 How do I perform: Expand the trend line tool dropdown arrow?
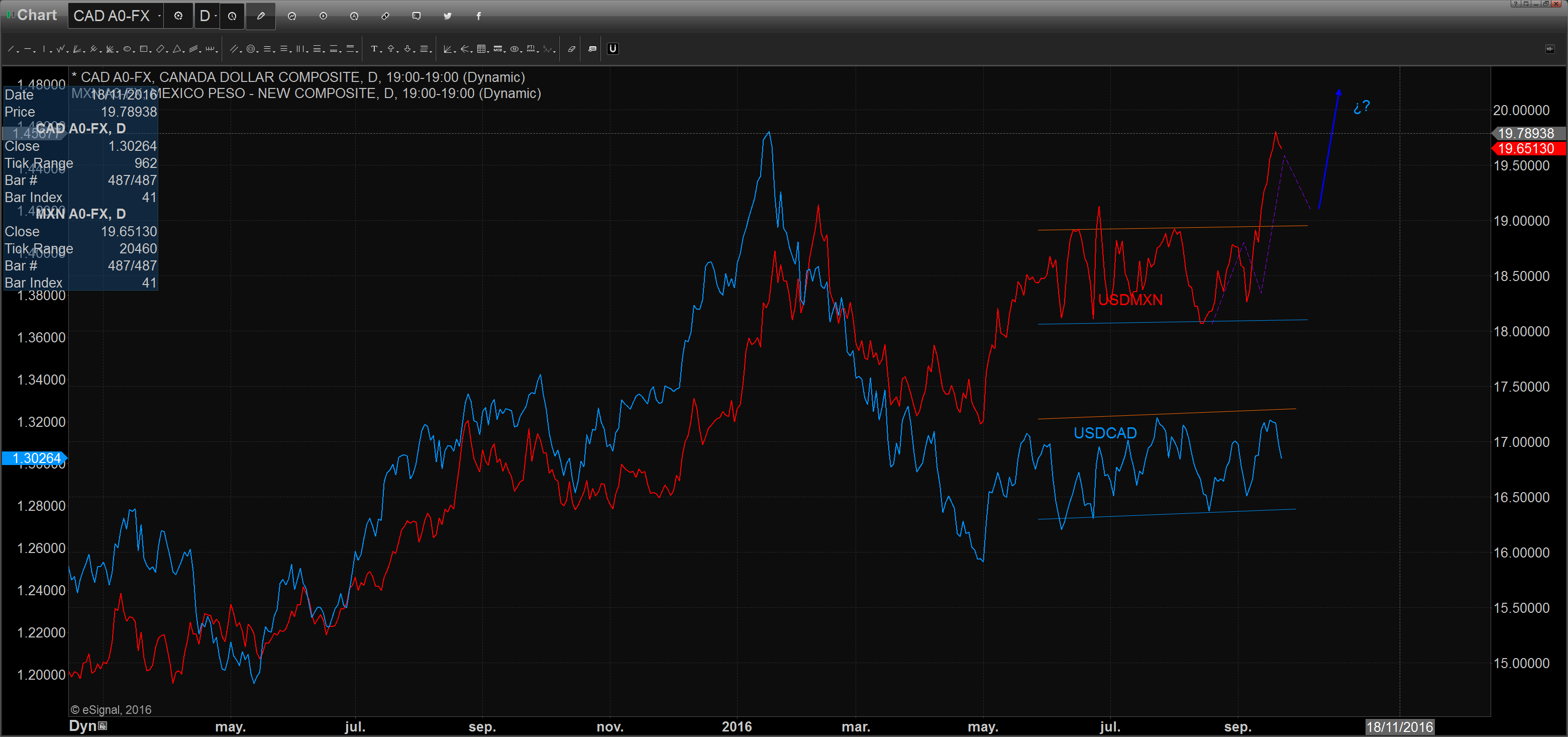[x=18, y=52]
